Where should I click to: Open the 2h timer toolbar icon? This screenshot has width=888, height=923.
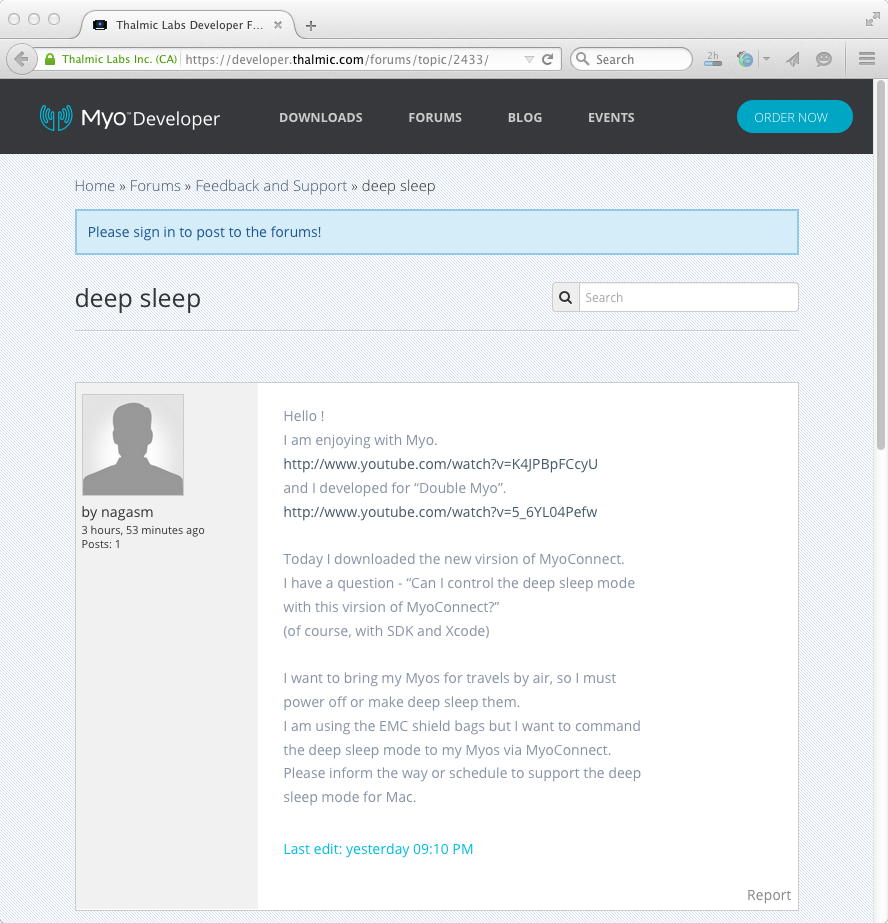click(x=713, y=59)
